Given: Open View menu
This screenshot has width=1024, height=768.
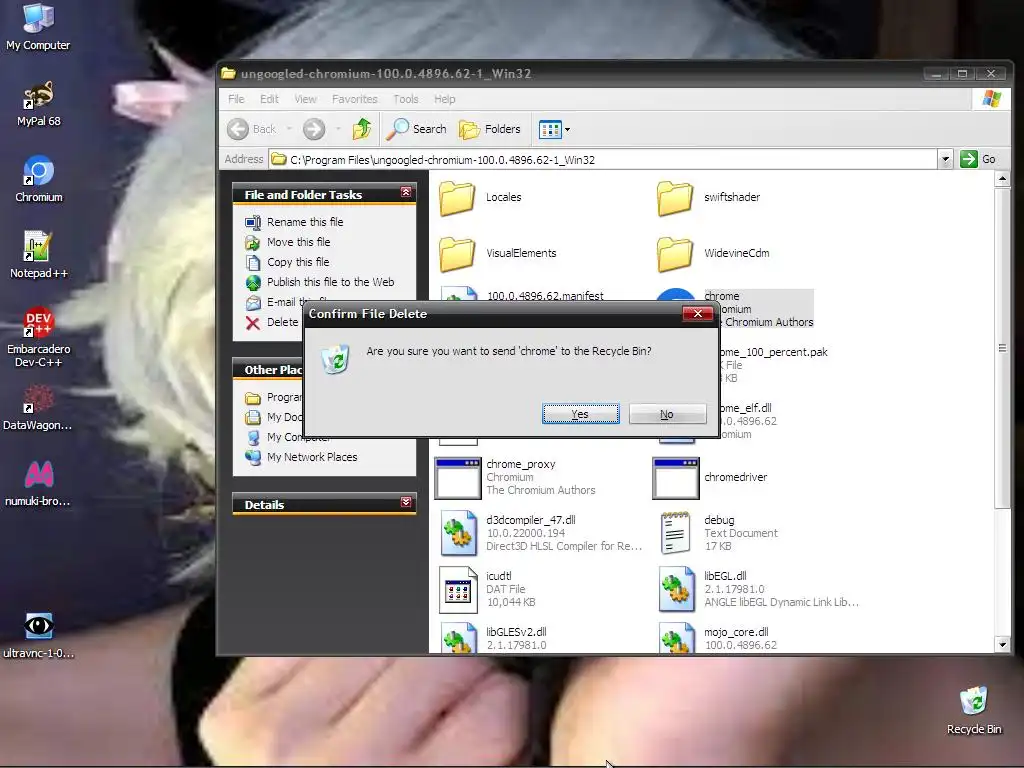Looking at the screenshot, I should click(x=305, y=99).
